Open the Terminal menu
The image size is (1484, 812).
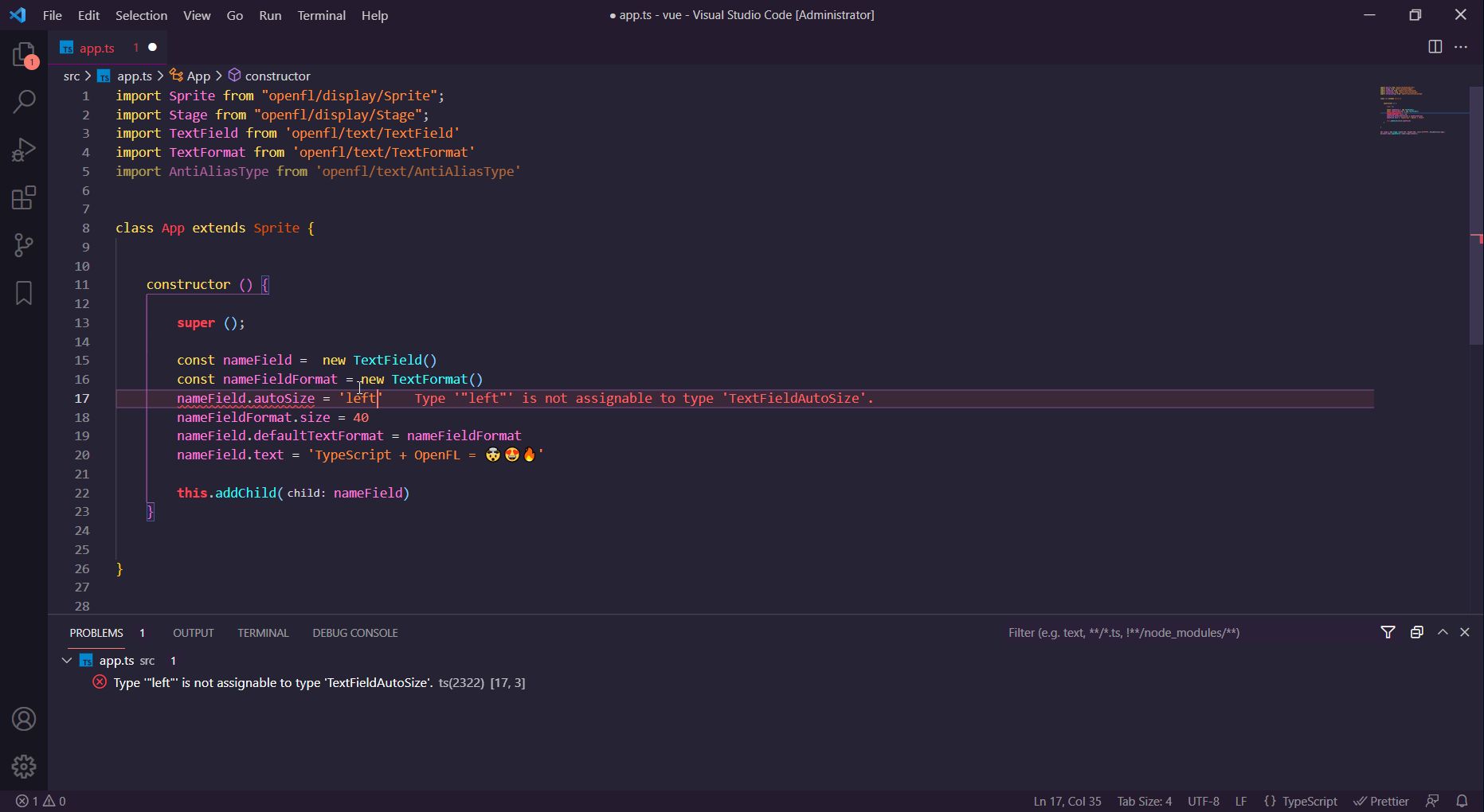coord(321,15)
